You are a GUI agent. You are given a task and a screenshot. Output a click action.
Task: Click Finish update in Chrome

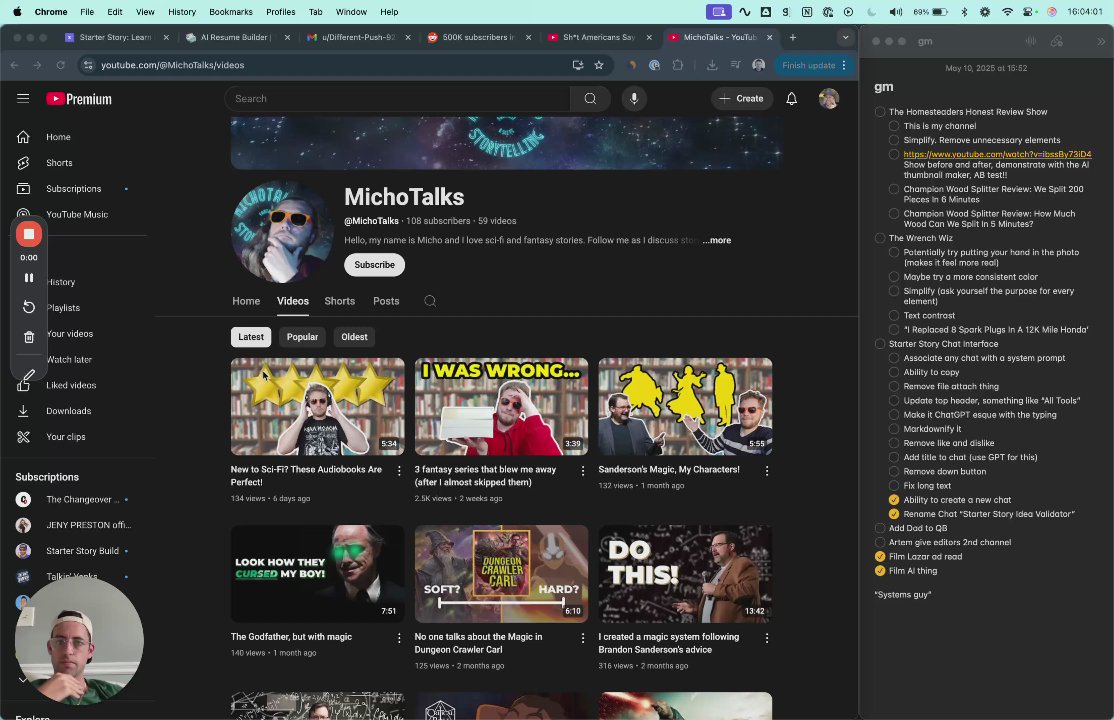pos(809,65)
